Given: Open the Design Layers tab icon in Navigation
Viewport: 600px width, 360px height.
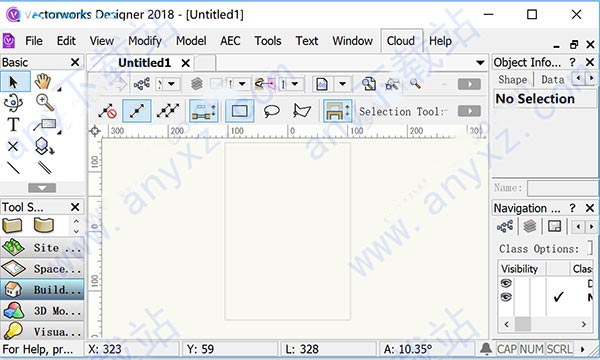Looking at the screenshot, I should coord(530,226).
